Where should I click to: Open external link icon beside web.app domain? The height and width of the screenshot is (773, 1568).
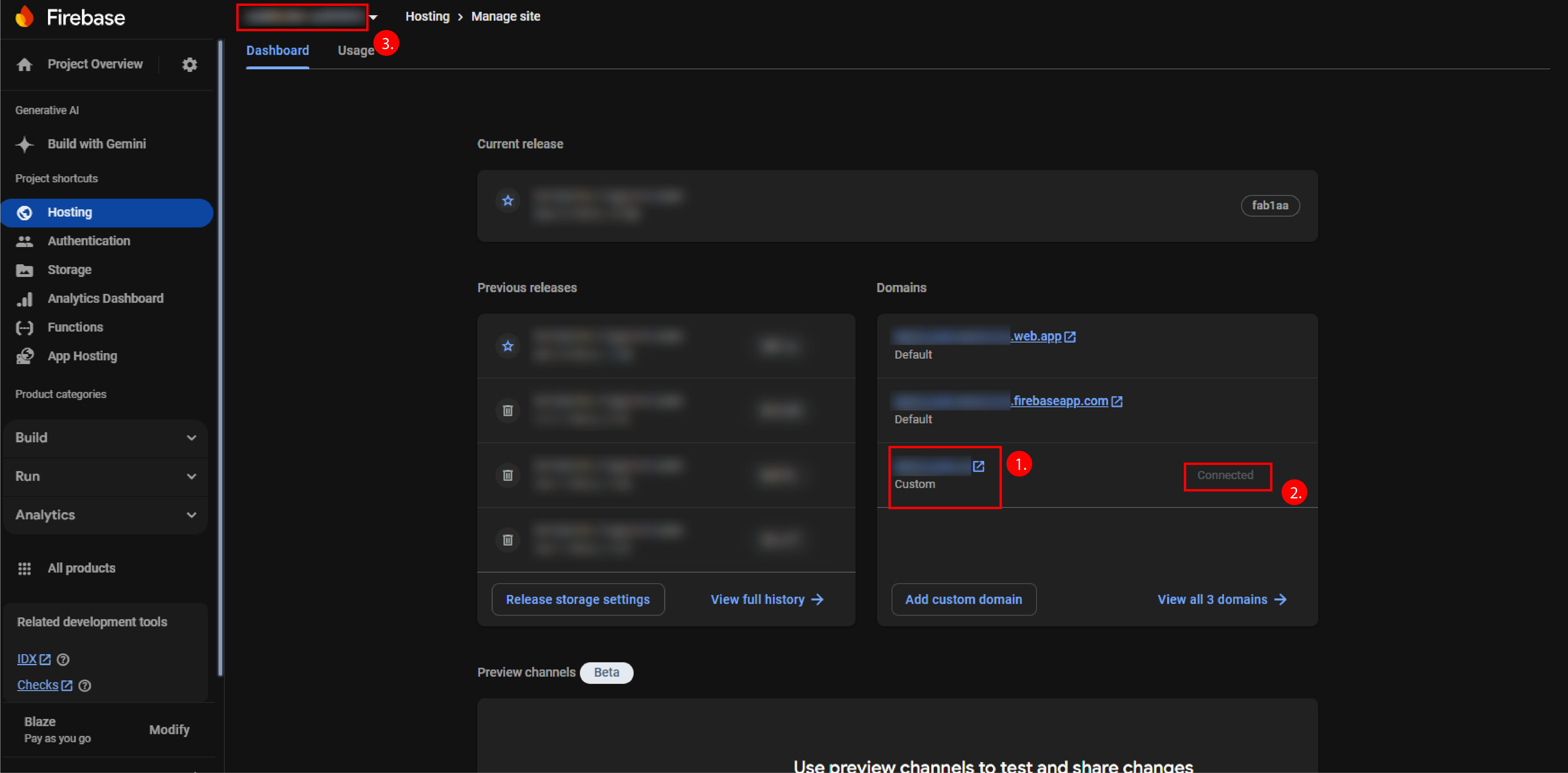point(1069,336)
